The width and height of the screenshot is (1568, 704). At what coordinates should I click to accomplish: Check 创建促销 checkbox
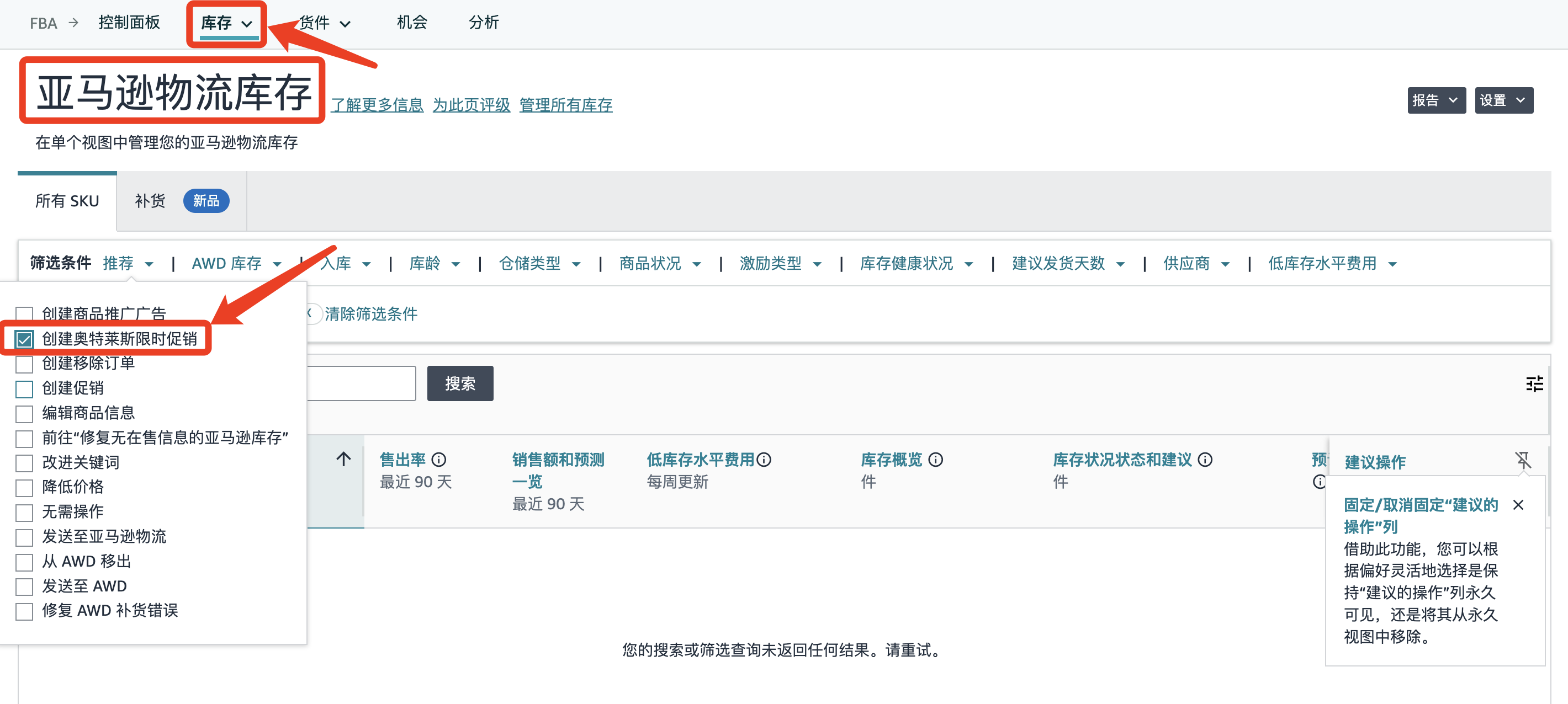coord(24,389)
